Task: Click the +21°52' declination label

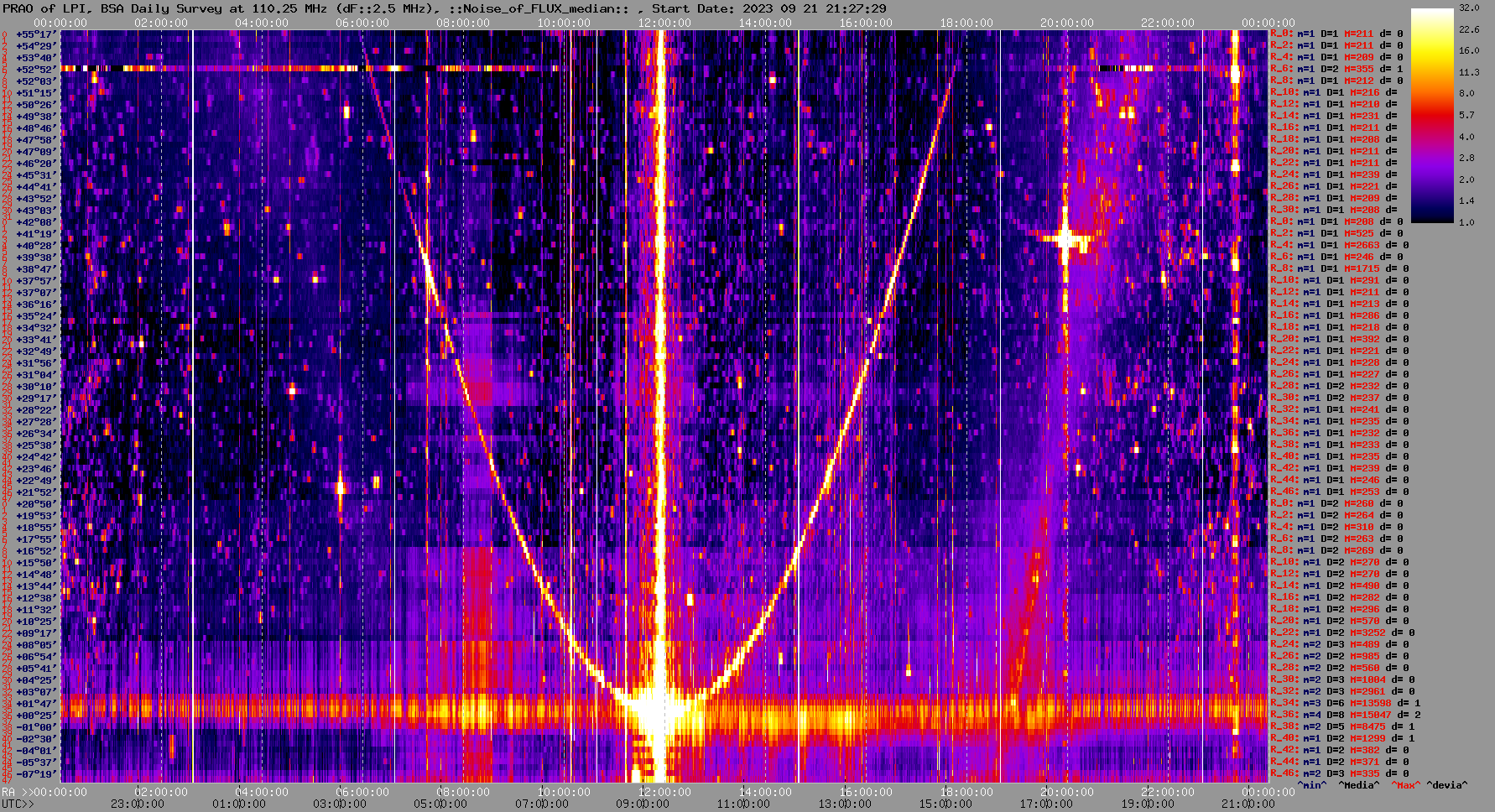Action: point(35,492)
